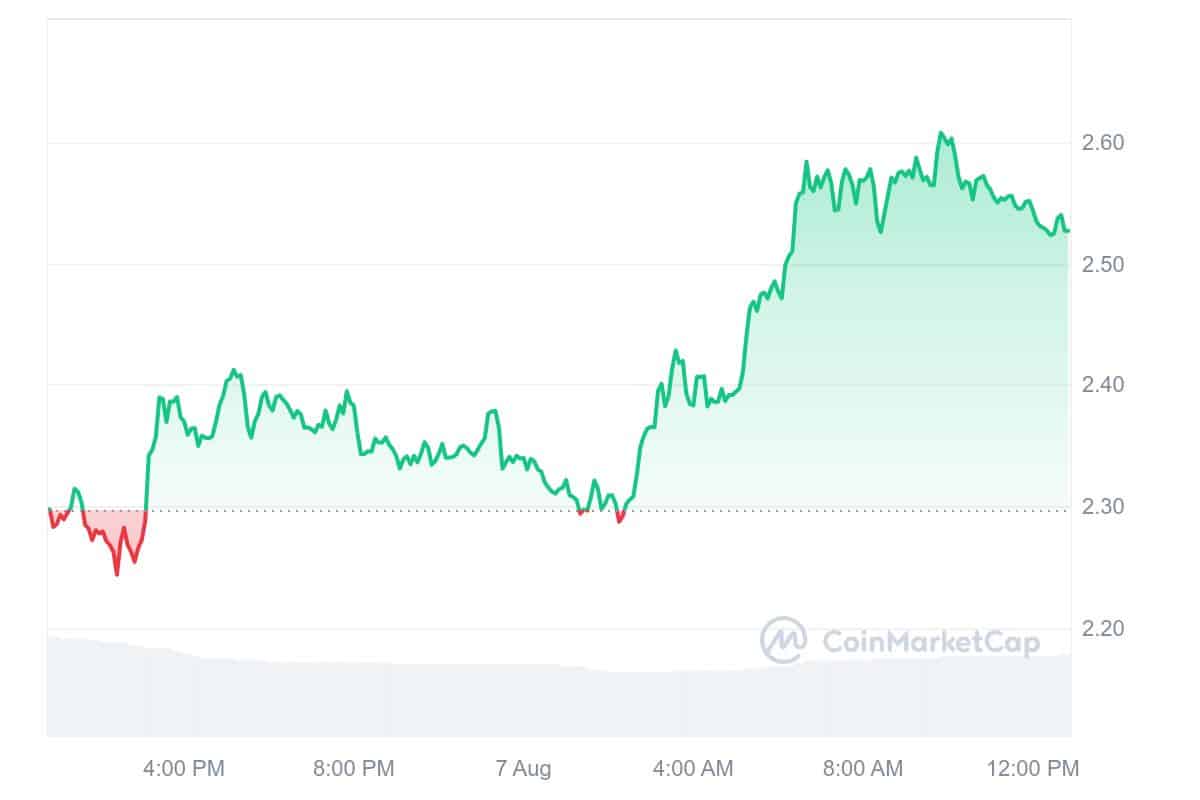Select the 7 Aug date label
The image size is (1200, 800).
click(523, 769)
